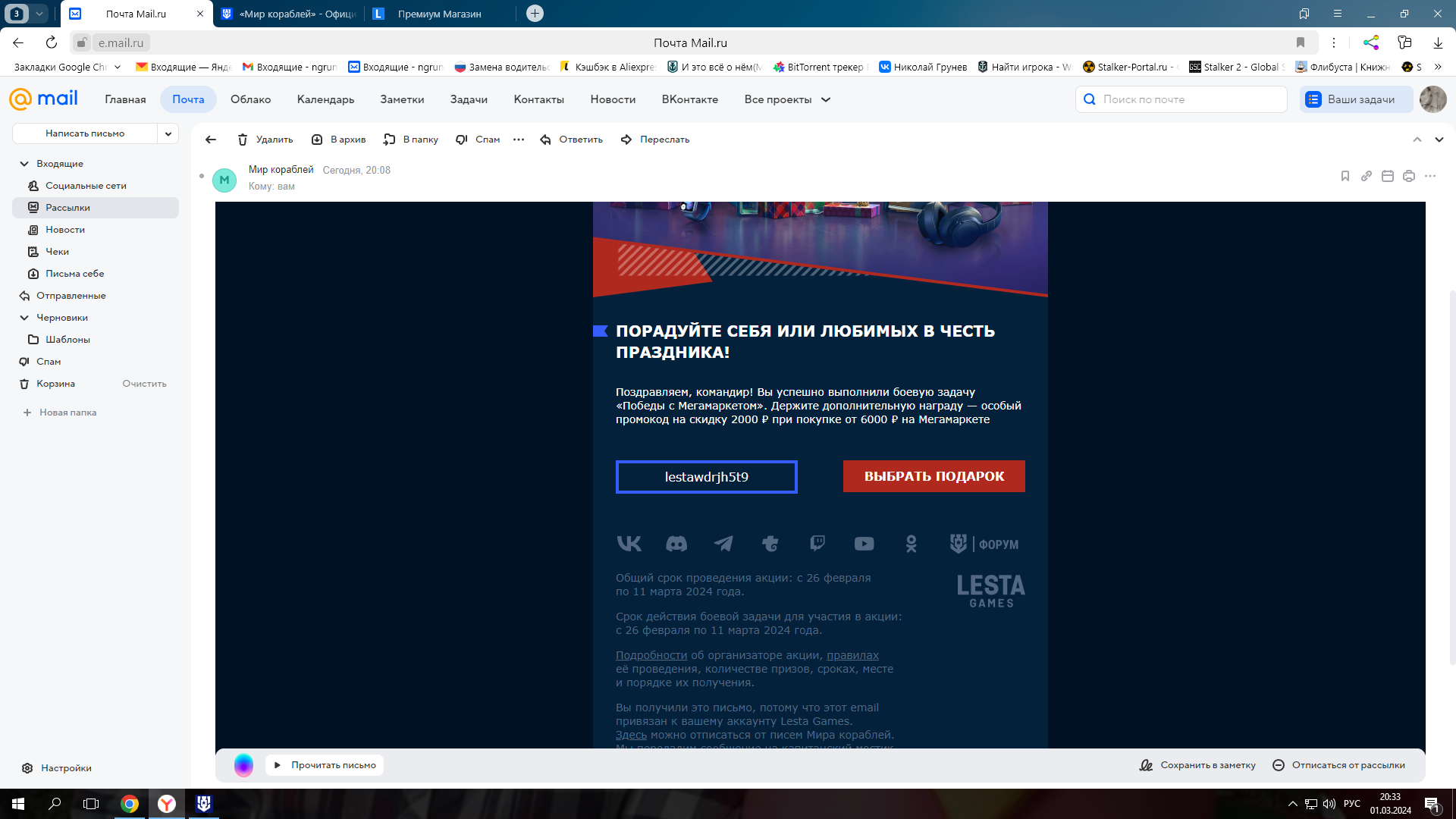Switch to the Премиум Магазин browser tab
The width and height of the screenshot is (1456, 819).
pyautogui.click(x=439, y=14)
